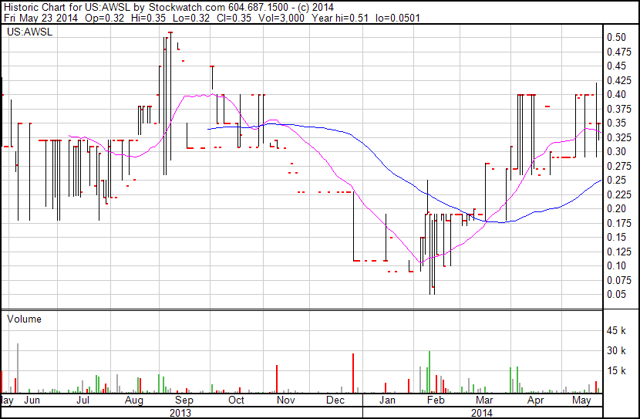The height and width of the screenshot is (419, 640).
Task: Click the 0.325 price axis label
Action: pos(619,137)
